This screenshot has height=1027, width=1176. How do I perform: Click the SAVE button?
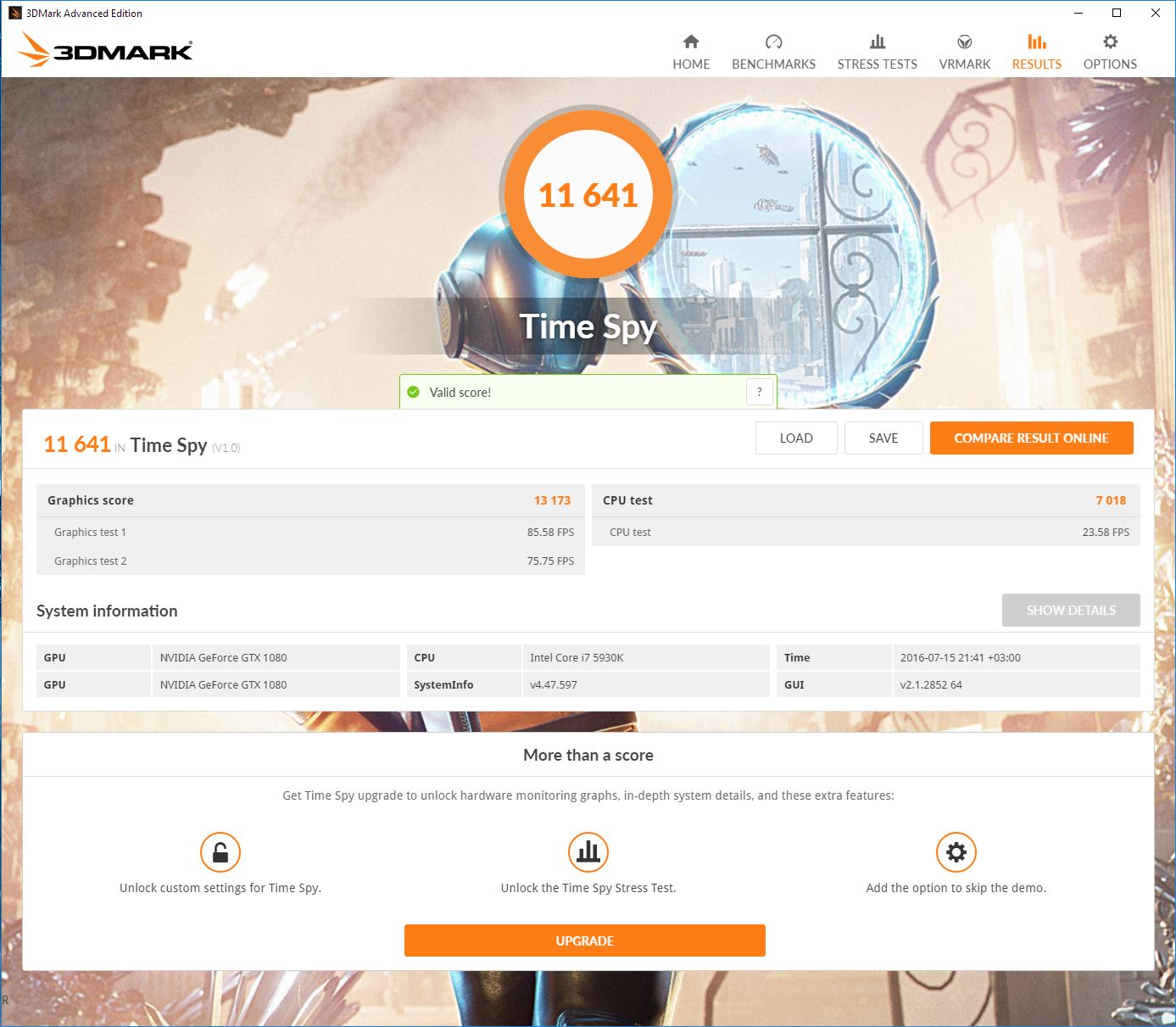pos(883,438)
